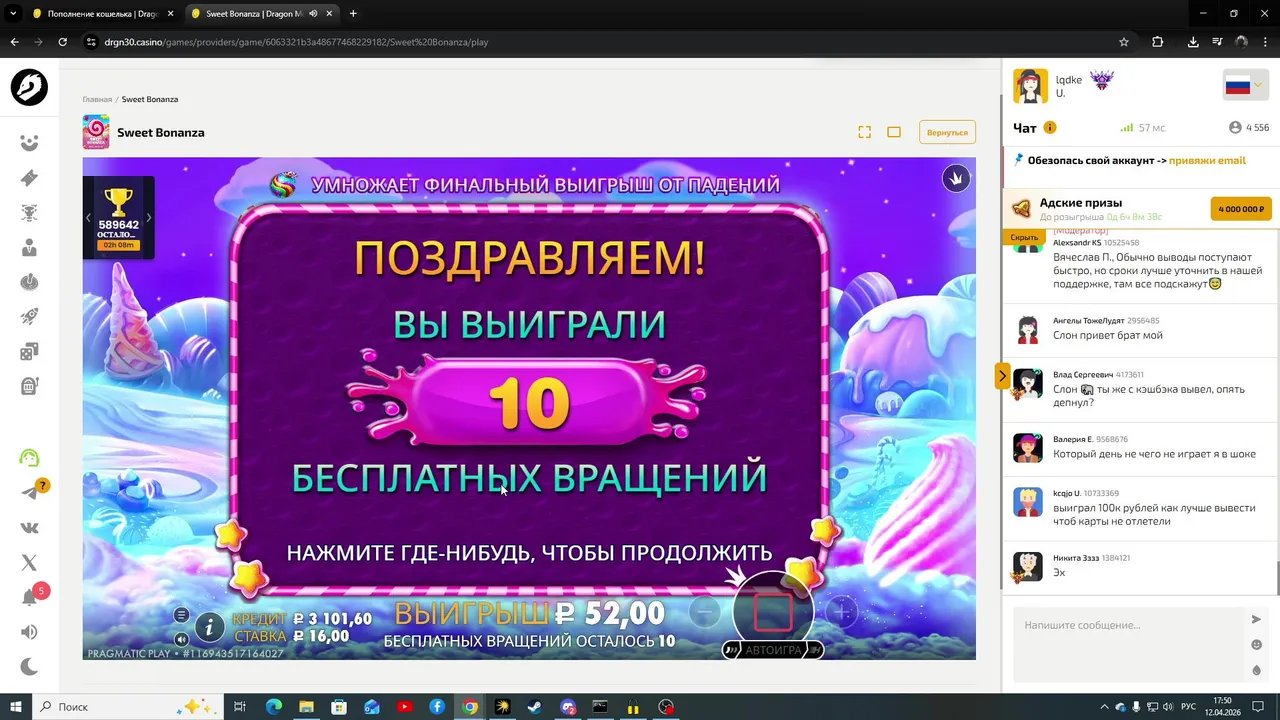The height and width of the screenshot is (720, 1280).
Task: Click the flame icon below emoji
Action: pos(1257,670)
